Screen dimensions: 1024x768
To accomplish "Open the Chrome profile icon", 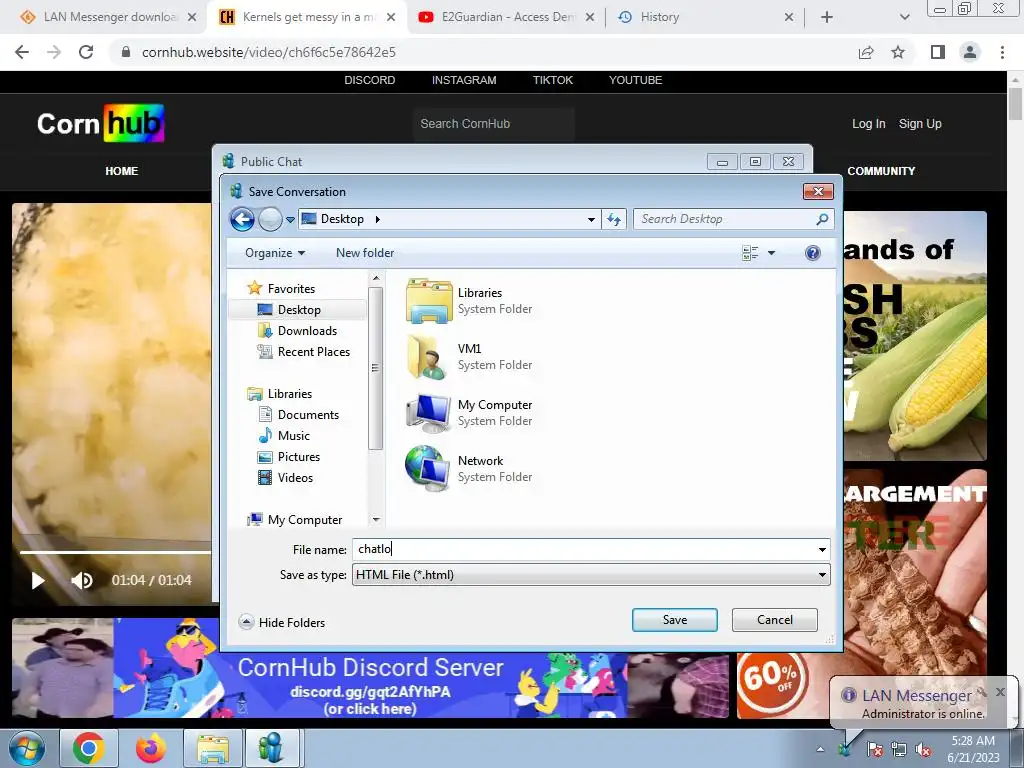I will click(970, 52).
